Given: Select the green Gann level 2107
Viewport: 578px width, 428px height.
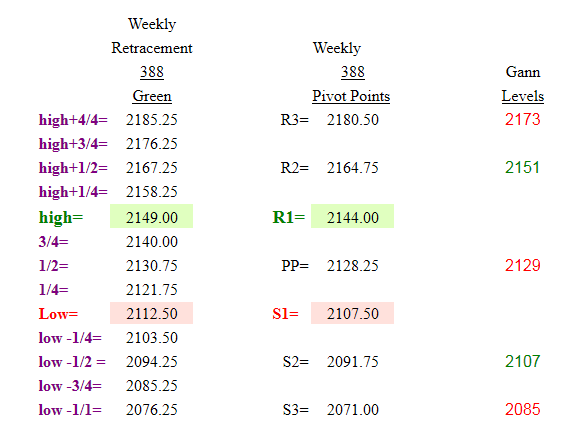Looking at the screenshot, I should tap(522, 361).
